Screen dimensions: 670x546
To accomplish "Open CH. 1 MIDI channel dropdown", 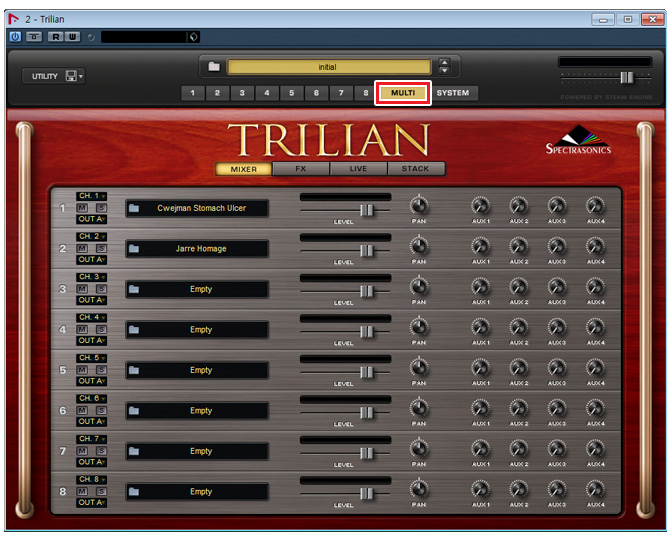I will tap(91, 196).
